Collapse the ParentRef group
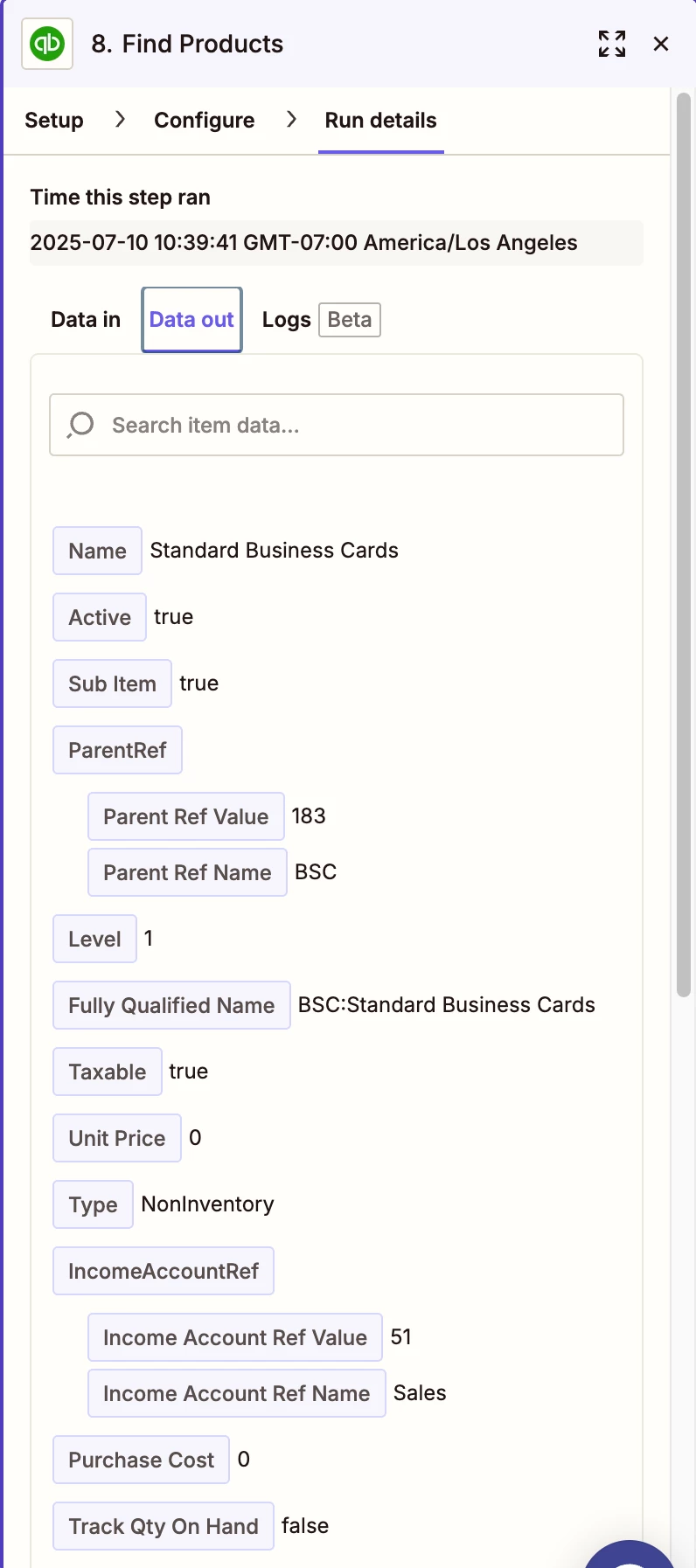 [117, 750]
